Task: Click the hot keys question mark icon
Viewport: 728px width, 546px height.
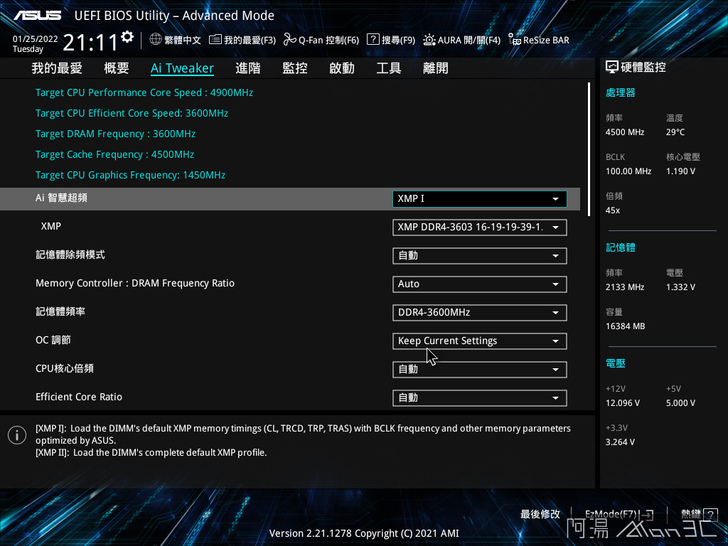Action: (x=711, y=514)
